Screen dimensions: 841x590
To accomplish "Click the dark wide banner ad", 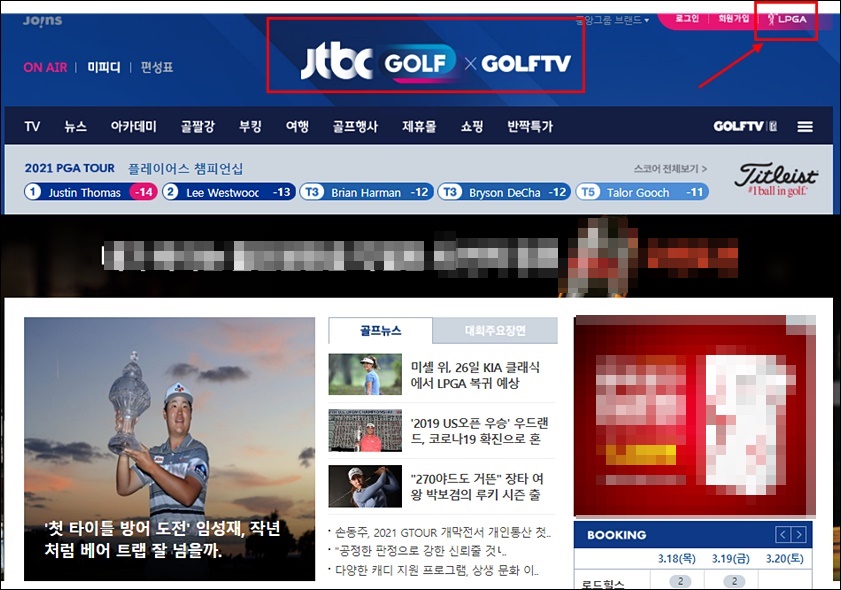I will (420, 256).
